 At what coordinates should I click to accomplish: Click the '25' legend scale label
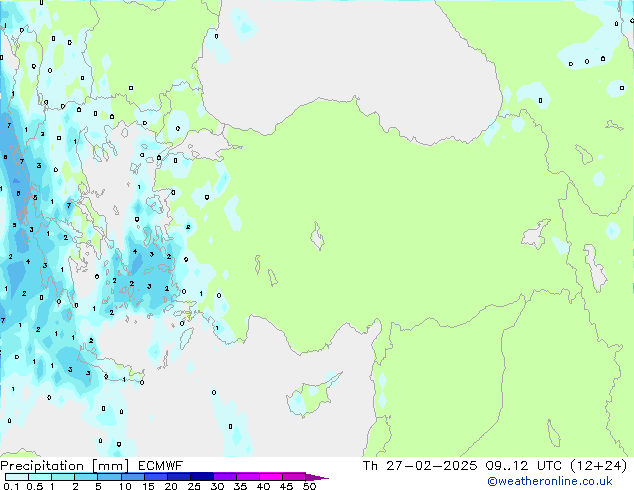pyautogui.click(x=194, y=486)
